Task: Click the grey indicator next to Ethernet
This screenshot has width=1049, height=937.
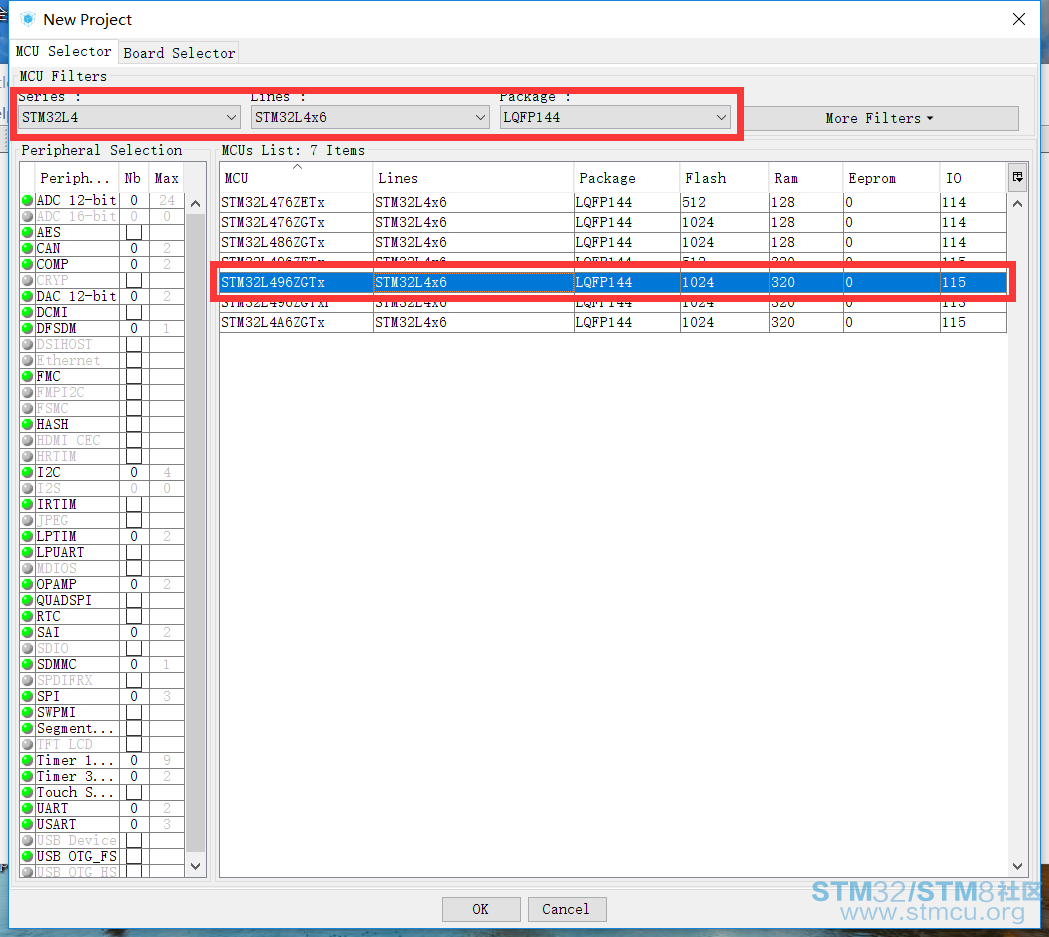Action: pos(27,360)
